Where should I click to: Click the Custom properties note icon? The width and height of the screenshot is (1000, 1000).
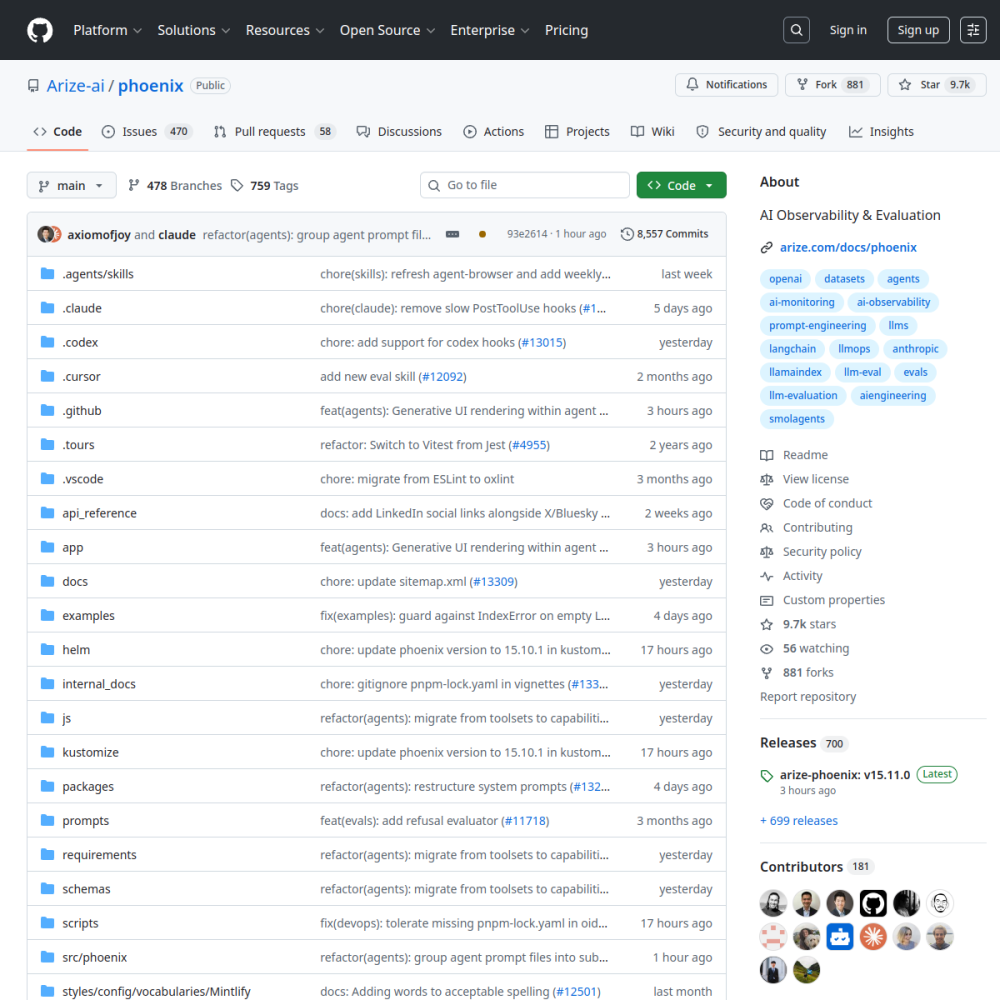coord(767,600)
